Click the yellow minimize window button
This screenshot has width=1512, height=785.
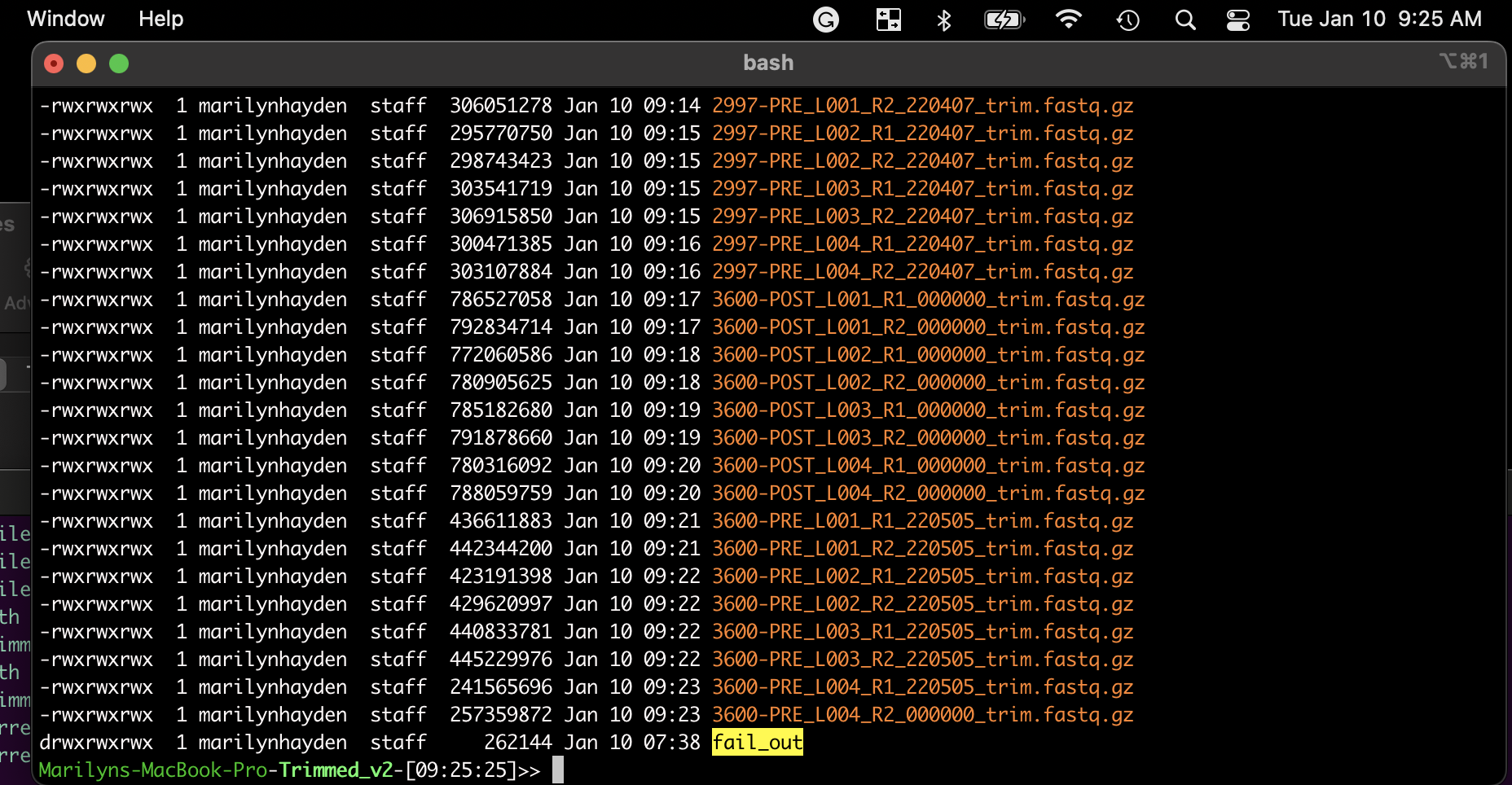86,62
